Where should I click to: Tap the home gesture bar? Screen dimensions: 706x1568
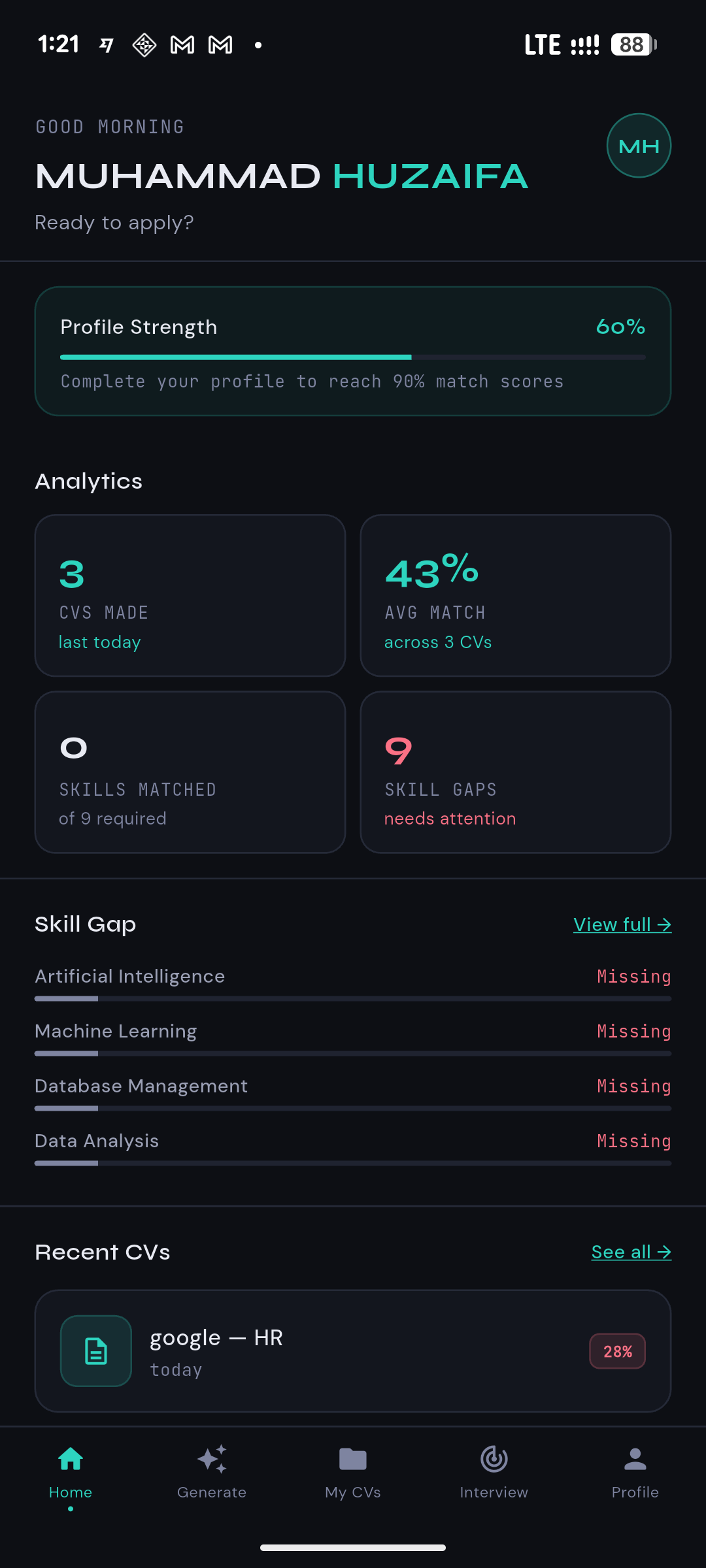pos(353,1547)
